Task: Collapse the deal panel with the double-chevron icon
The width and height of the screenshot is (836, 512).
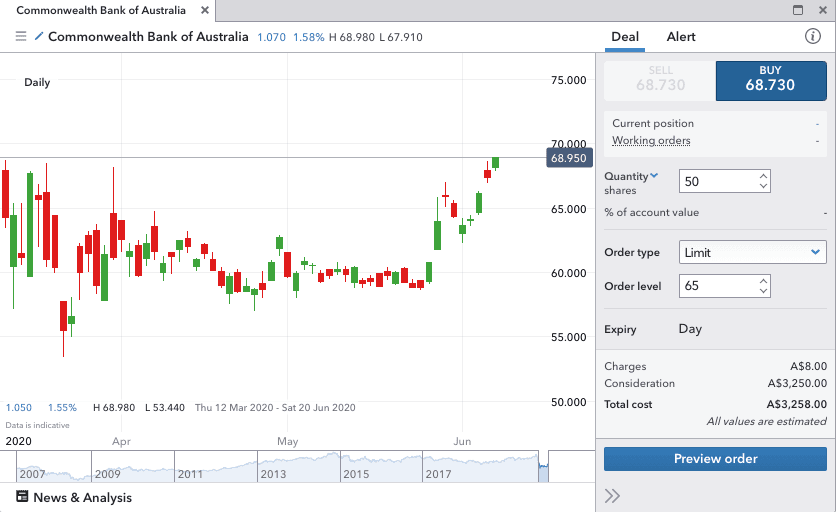Action: pos(613,495)
